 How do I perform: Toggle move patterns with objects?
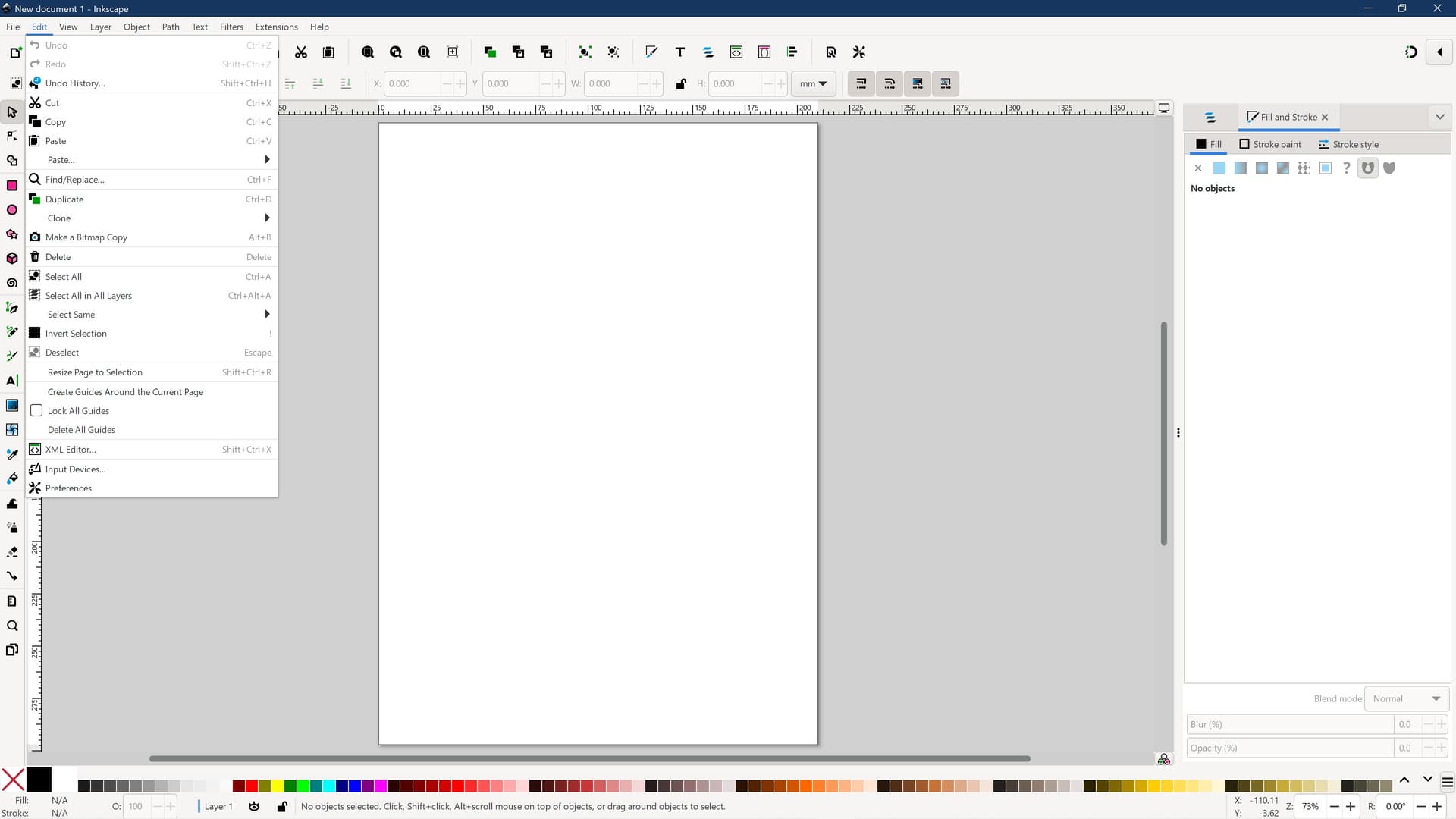click(946, 84)
